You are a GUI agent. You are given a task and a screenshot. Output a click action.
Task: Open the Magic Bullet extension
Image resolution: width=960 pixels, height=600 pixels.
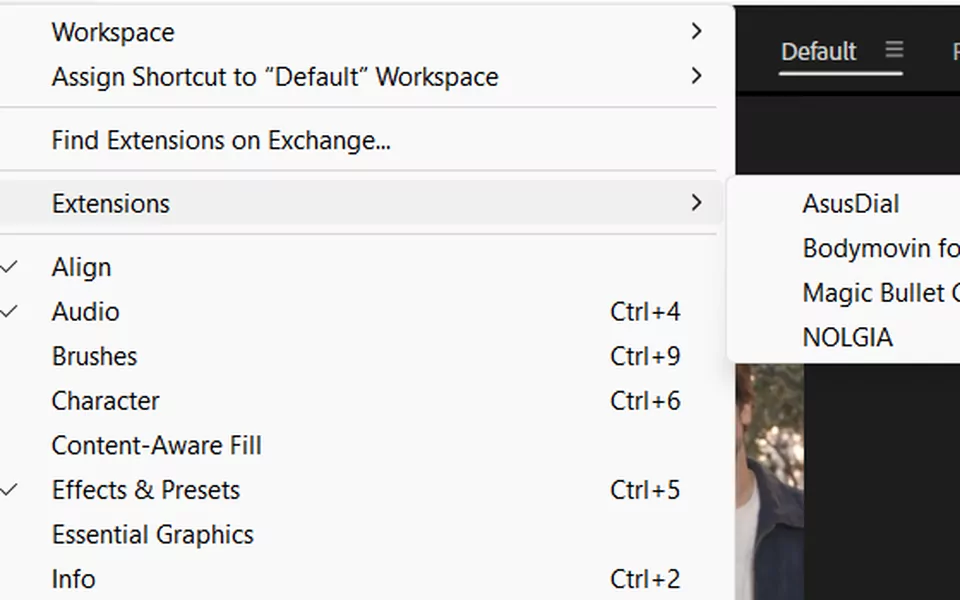point(880,293)
